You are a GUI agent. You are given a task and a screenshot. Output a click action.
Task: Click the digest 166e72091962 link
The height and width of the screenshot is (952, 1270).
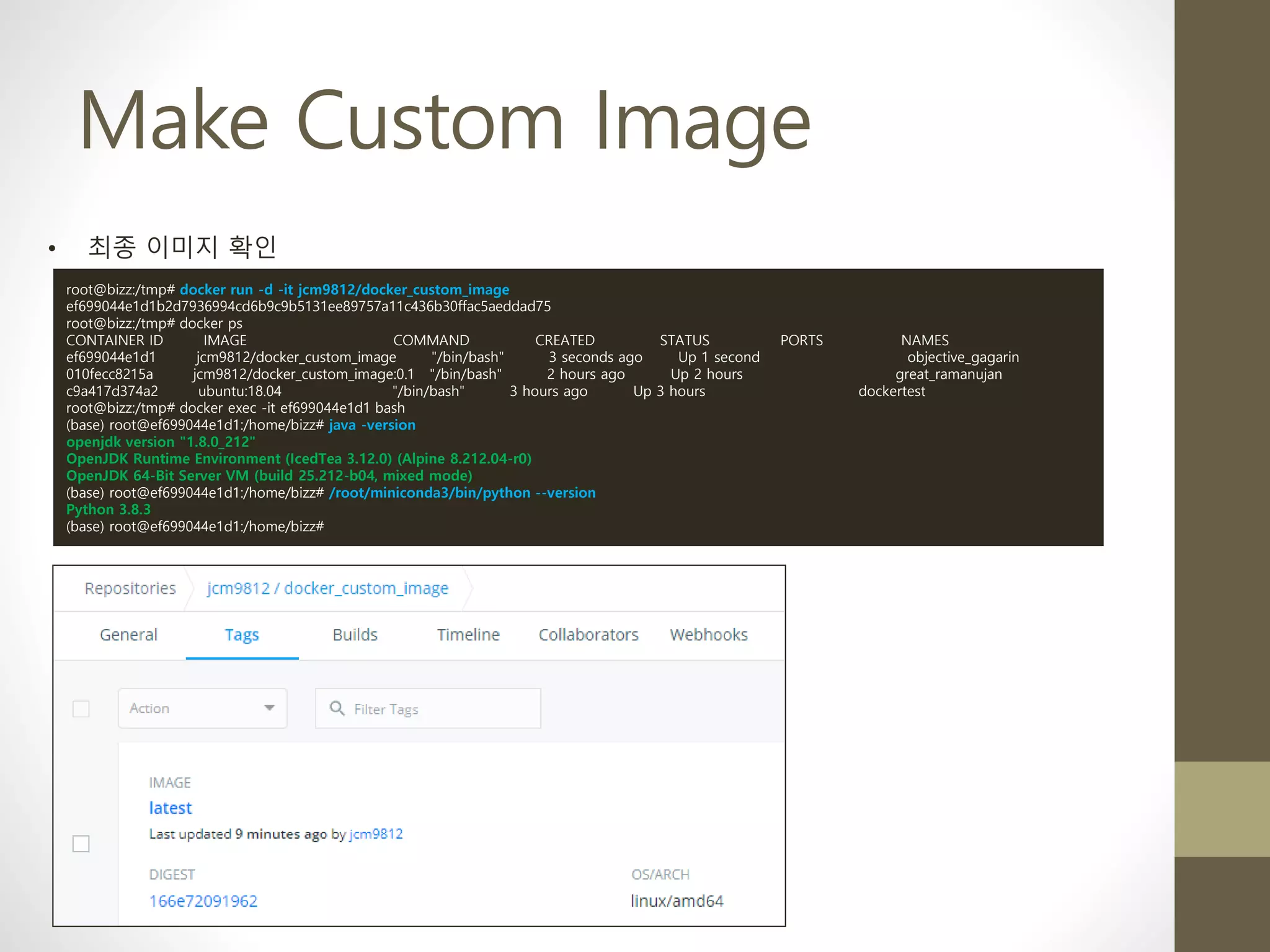203,901
